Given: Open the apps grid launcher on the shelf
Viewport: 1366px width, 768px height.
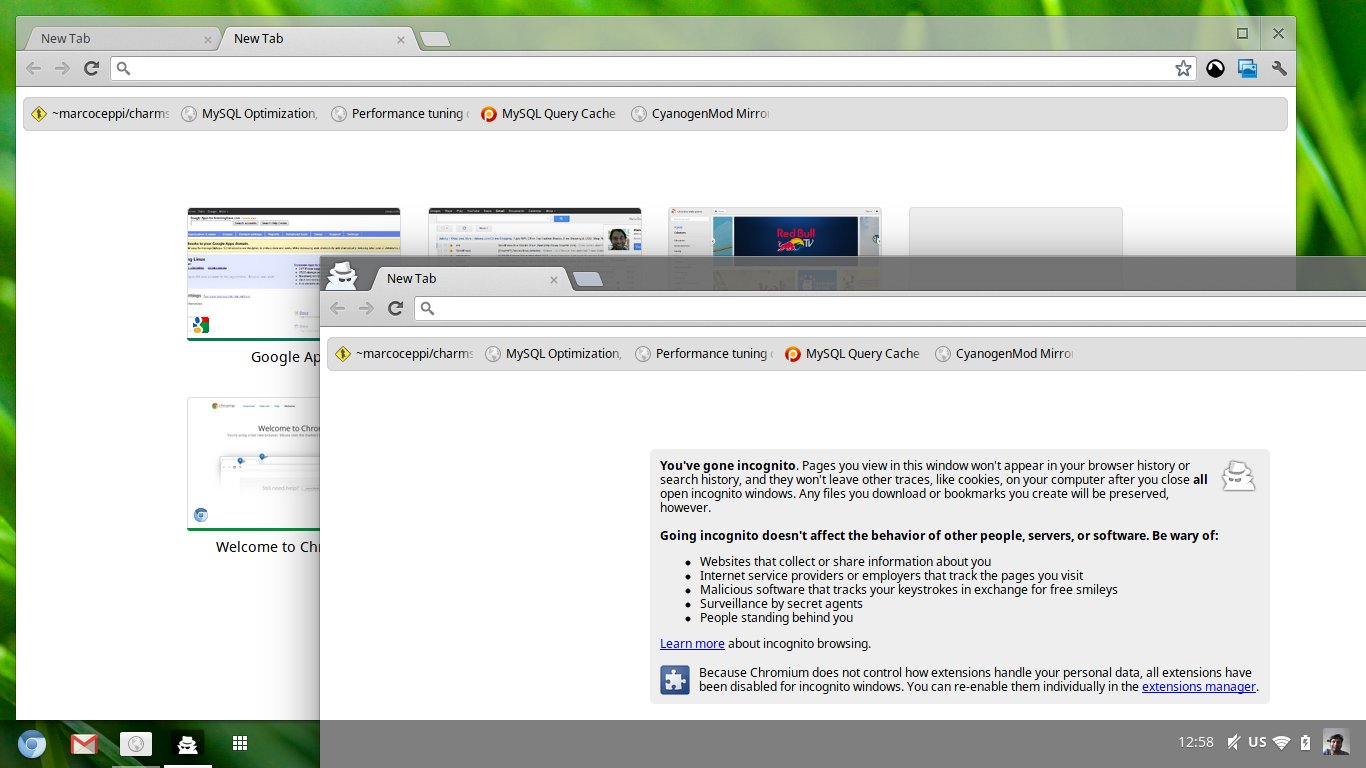Looking at the screenshot, I should point(240,743).
